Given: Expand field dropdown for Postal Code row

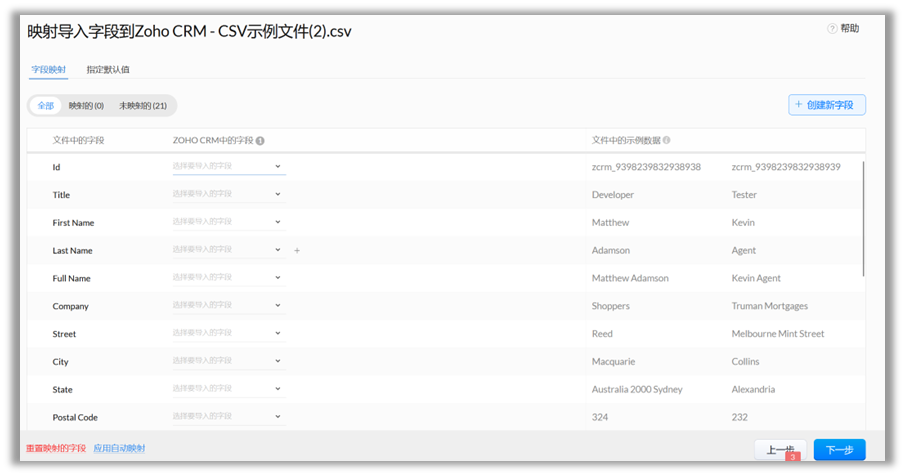Looking at the screenshot, I should [229, 417].
